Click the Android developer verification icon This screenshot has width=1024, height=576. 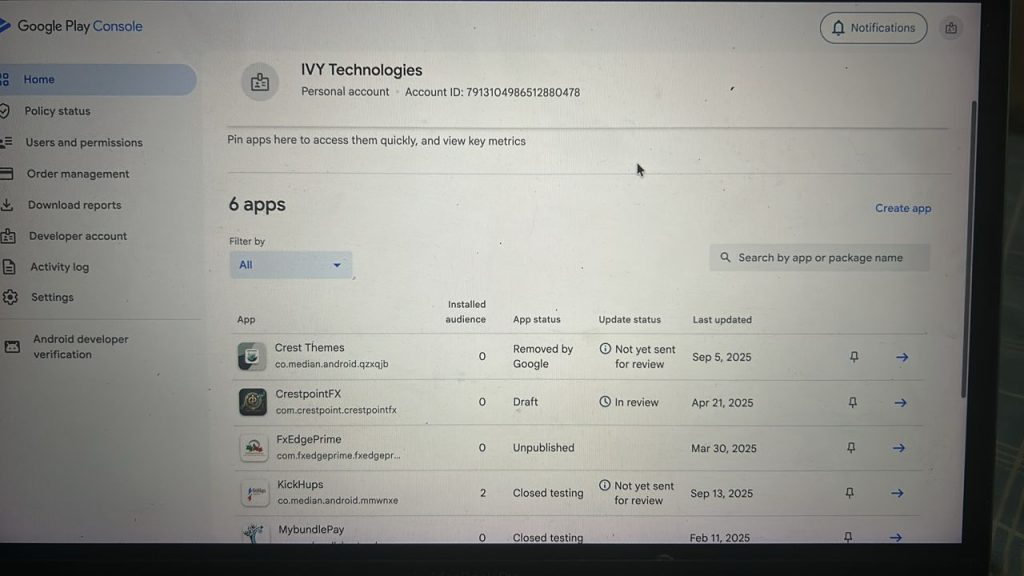[12, 347]
